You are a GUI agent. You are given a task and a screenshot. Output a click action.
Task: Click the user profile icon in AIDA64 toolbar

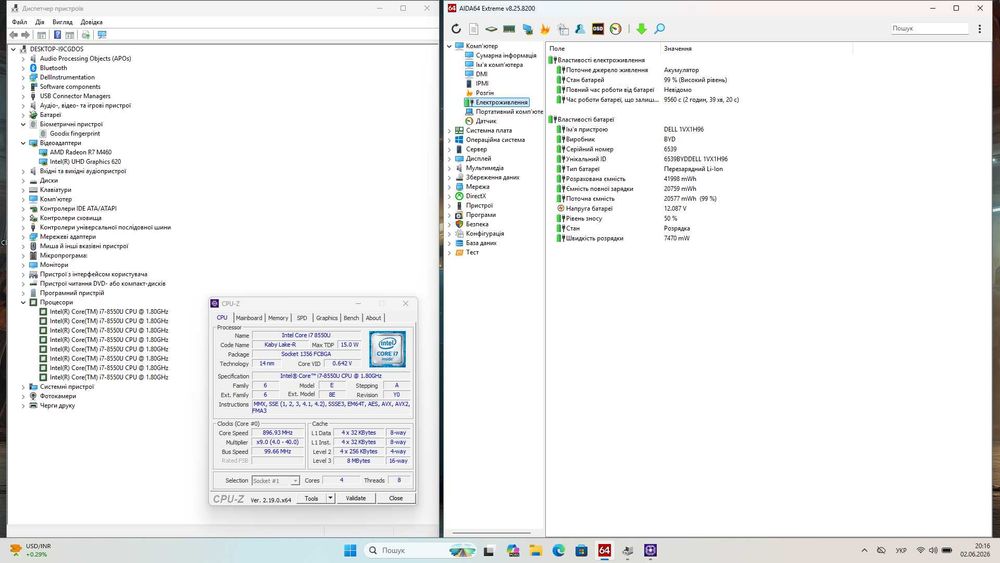pyautogui.click(x=580, y=29)
